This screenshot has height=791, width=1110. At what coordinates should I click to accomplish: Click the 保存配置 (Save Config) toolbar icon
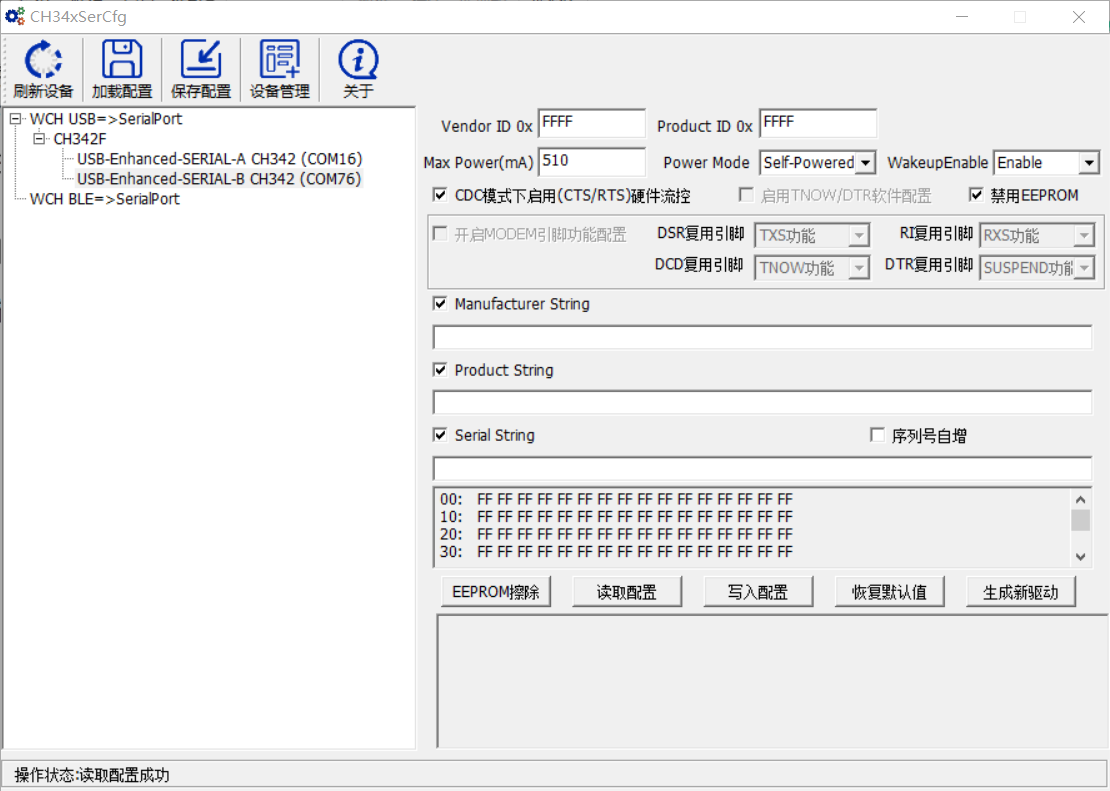200,67
